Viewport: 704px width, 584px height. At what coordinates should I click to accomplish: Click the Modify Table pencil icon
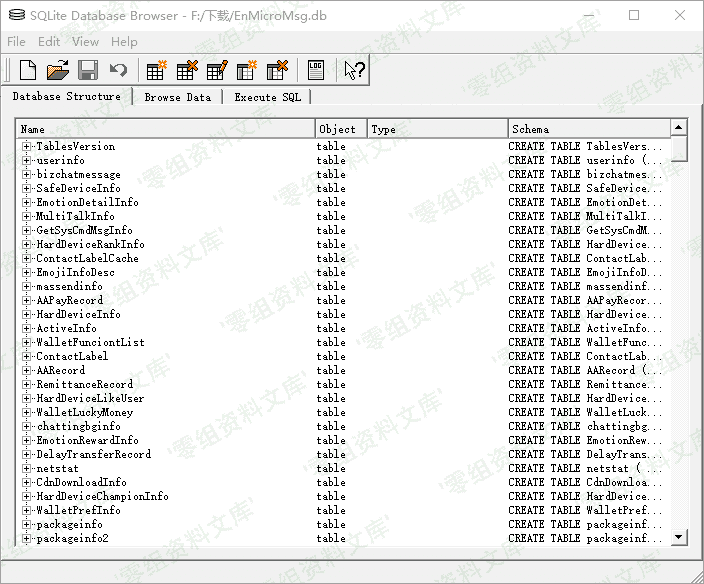217,70
